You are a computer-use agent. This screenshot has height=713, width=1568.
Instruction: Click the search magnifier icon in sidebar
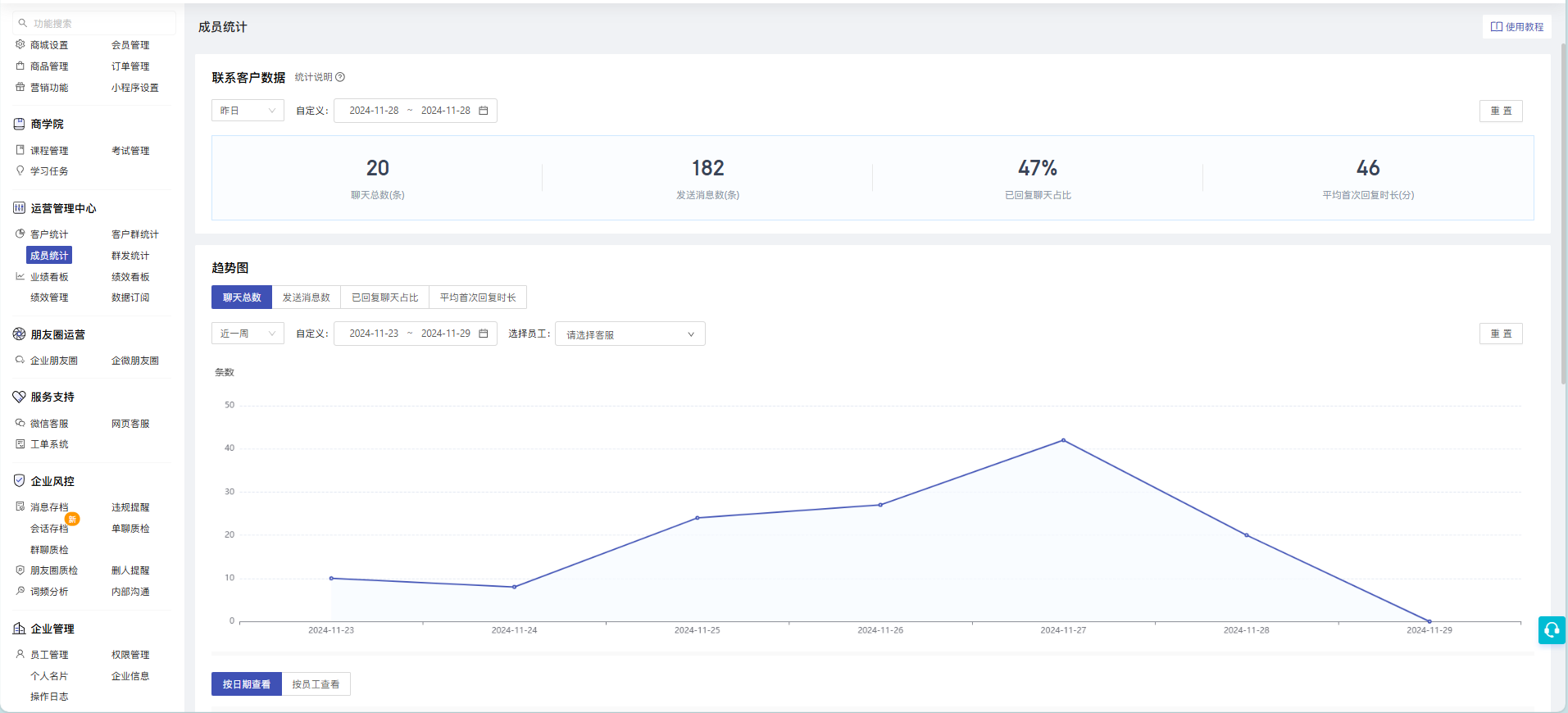click(23, 23)
